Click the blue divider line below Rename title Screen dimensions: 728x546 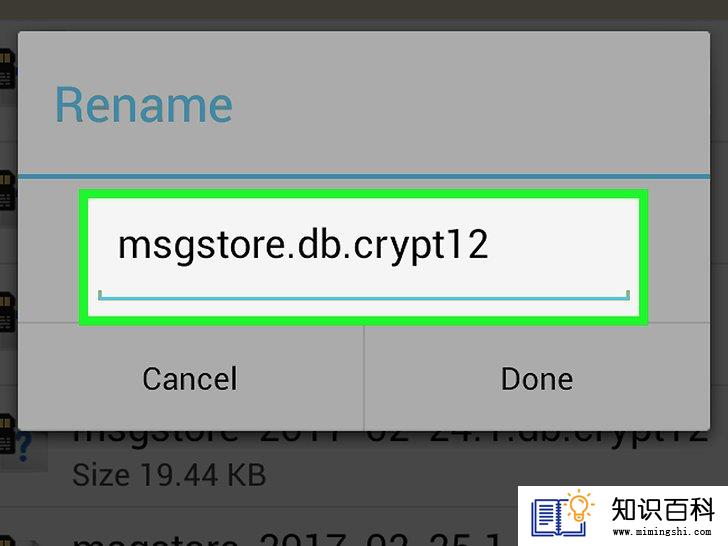click(364, 176)
